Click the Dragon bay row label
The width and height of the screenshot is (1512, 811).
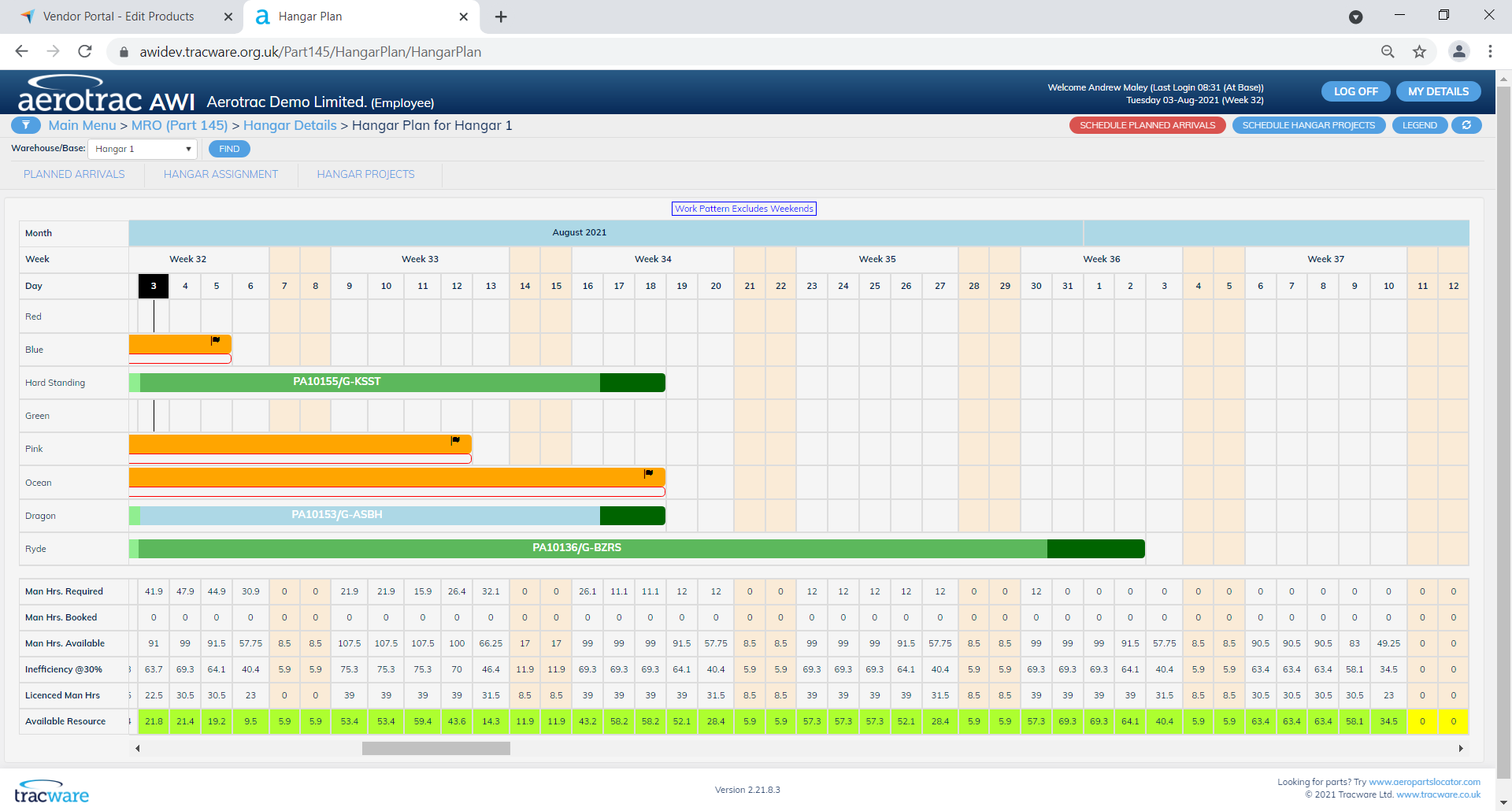[40, 516]
